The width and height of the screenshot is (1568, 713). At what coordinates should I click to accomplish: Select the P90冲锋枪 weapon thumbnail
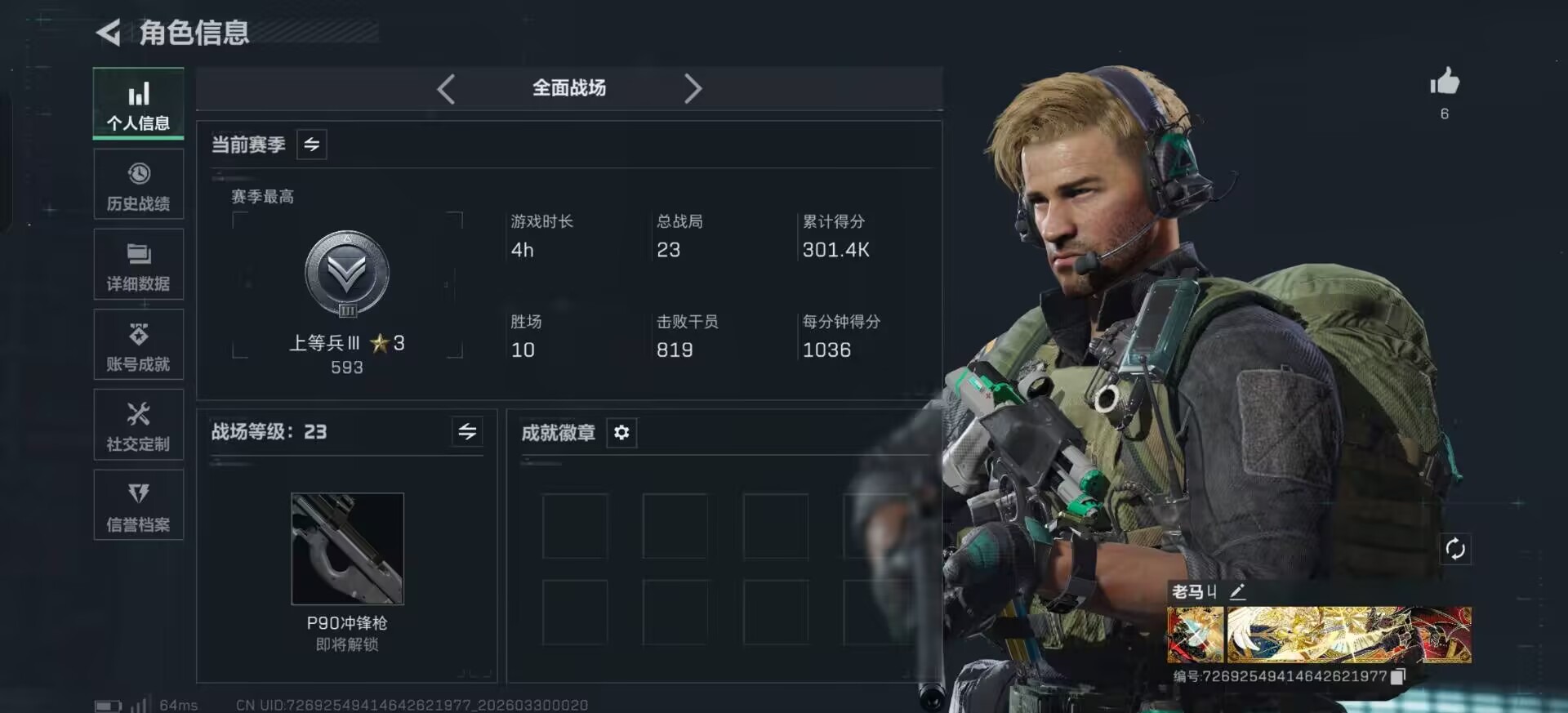(x=347, y=549)
